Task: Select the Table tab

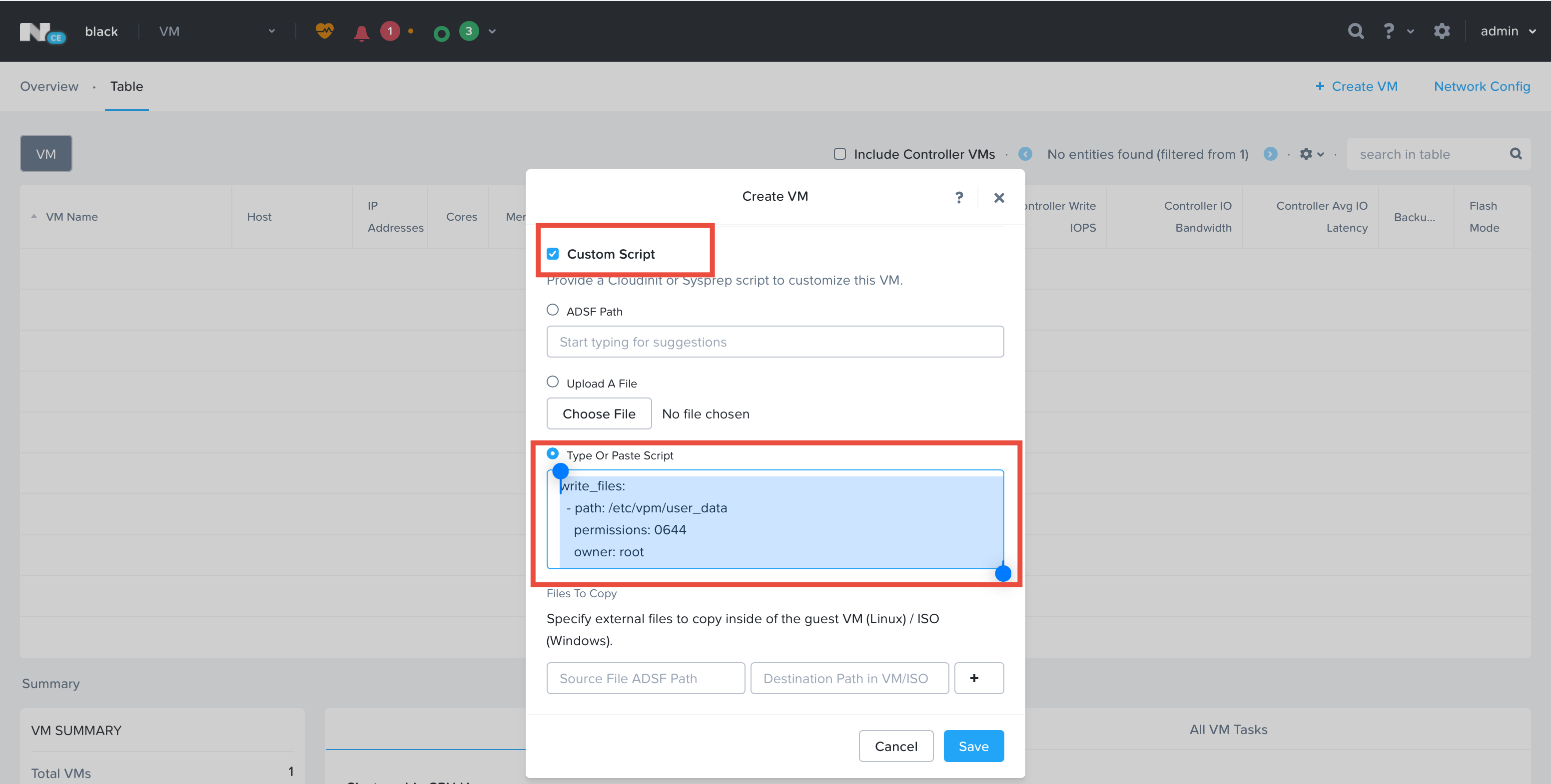Action: click(126, 86)
